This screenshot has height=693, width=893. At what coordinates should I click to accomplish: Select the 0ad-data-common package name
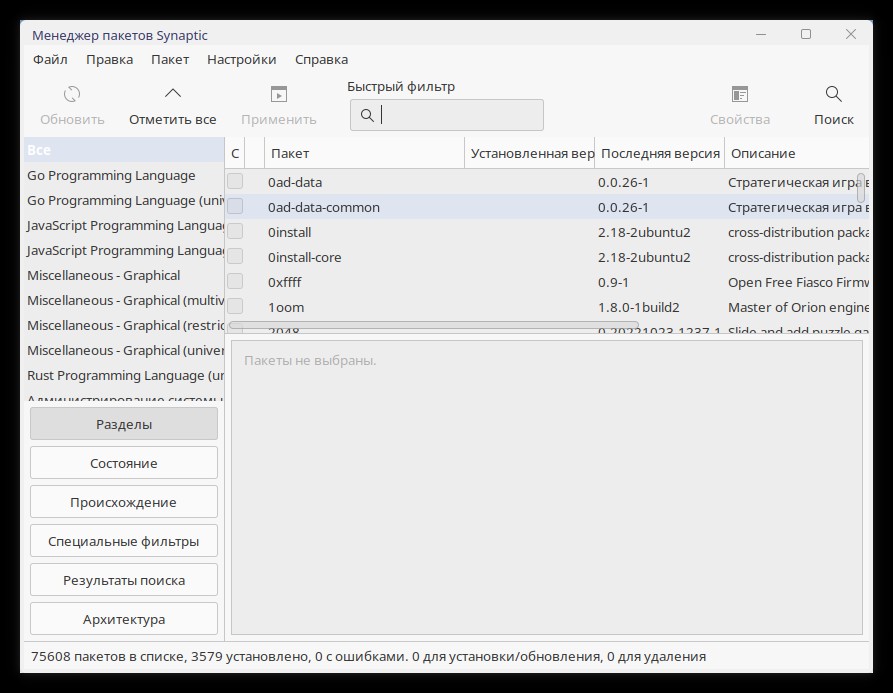click(x=324, y=207)
